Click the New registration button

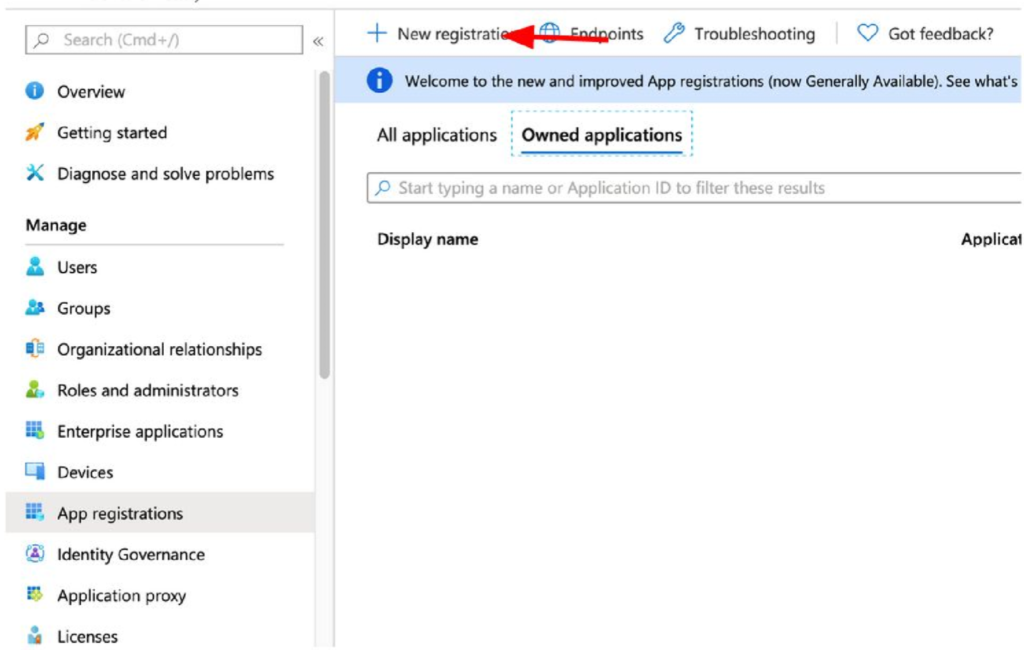tap(440, 33)
